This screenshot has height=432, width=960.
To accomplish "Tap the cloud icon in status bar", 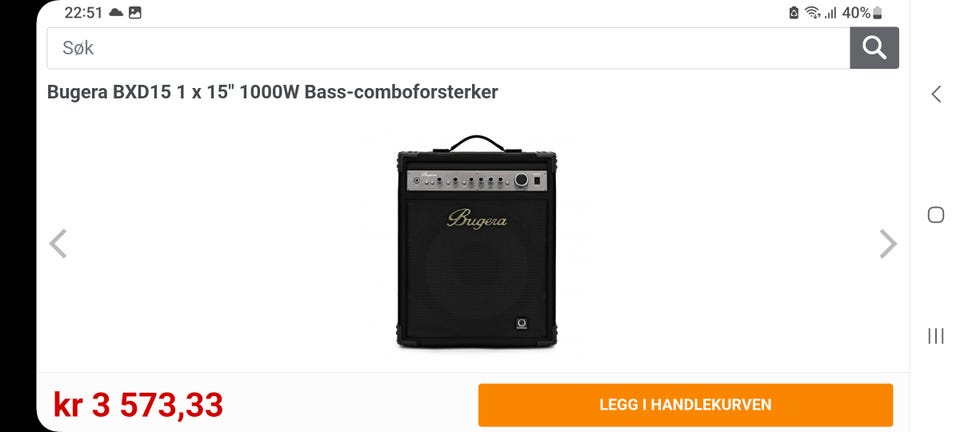I will (x=116, y=13).
